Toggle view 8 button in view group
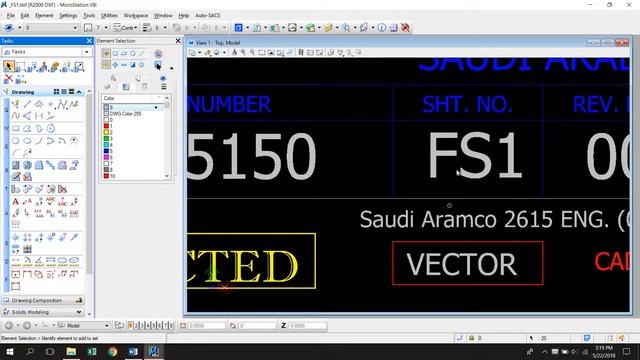The height and width of the screenshot is (360, 640). (171, 326)
